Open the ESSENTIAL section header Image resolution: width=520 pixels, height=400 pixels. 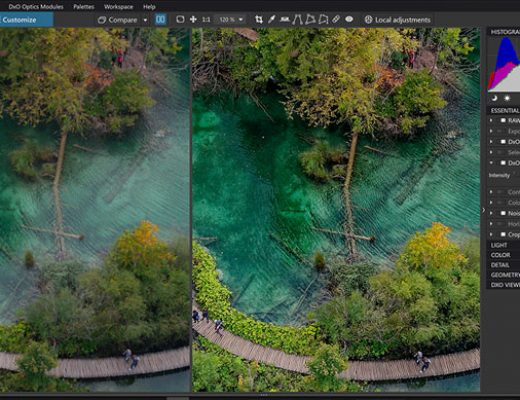(504, 110)
